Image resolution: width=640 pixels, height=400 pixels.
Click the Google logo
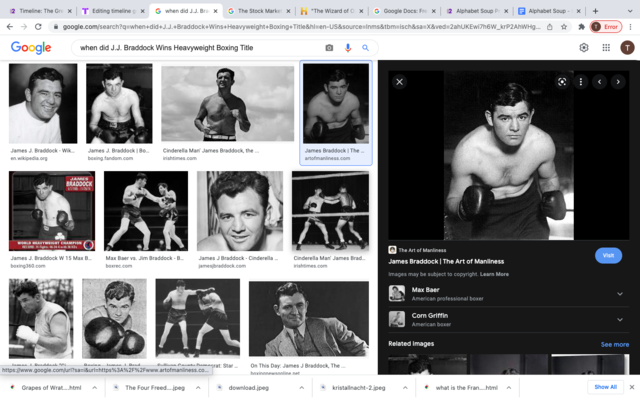(31, 48)
